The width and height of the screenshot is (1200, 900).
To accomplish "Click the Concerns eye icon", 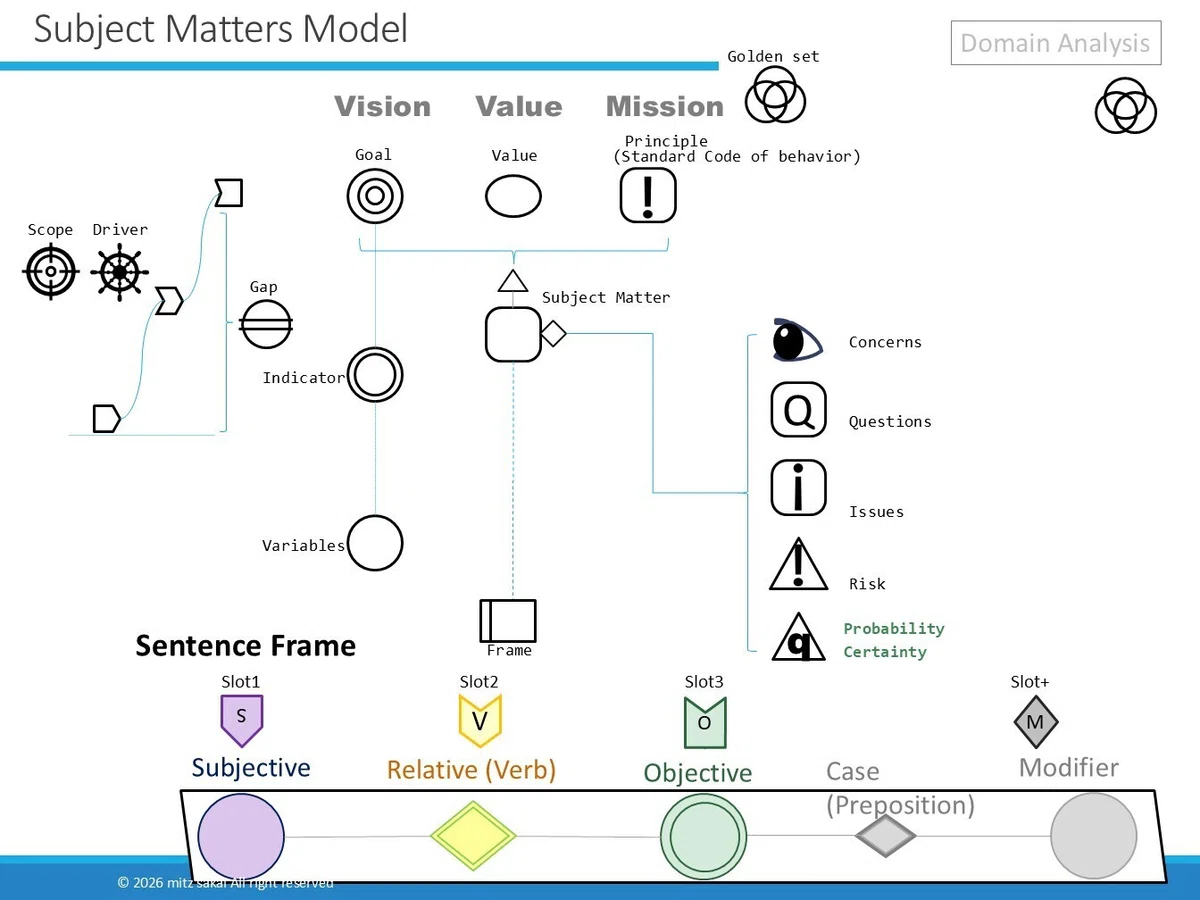I will point(797,340).
